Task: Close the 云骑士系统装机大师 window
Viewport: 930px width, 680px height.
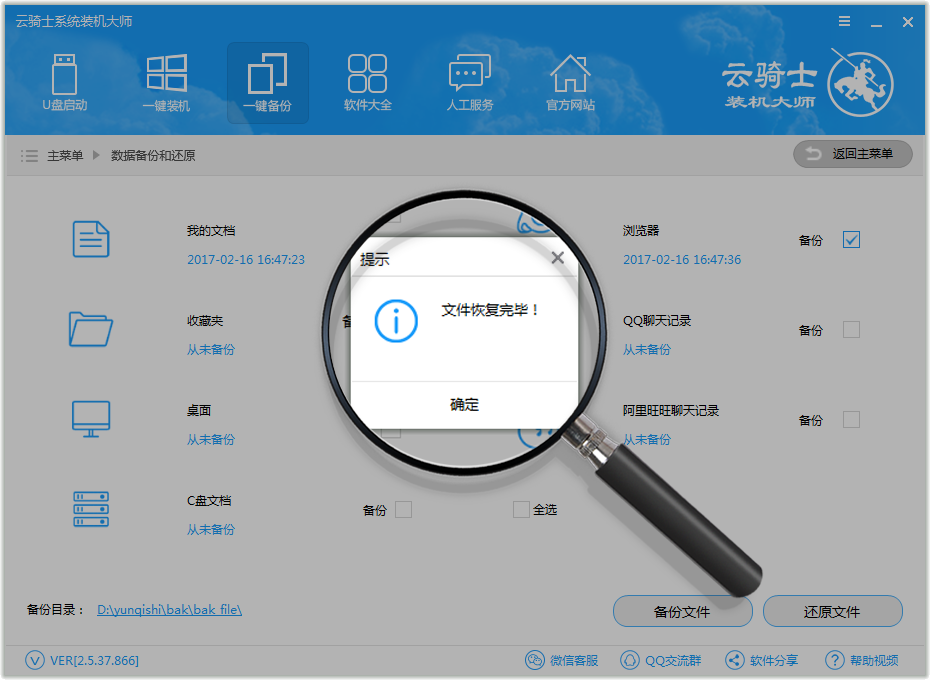Action: tap(907, 22)
